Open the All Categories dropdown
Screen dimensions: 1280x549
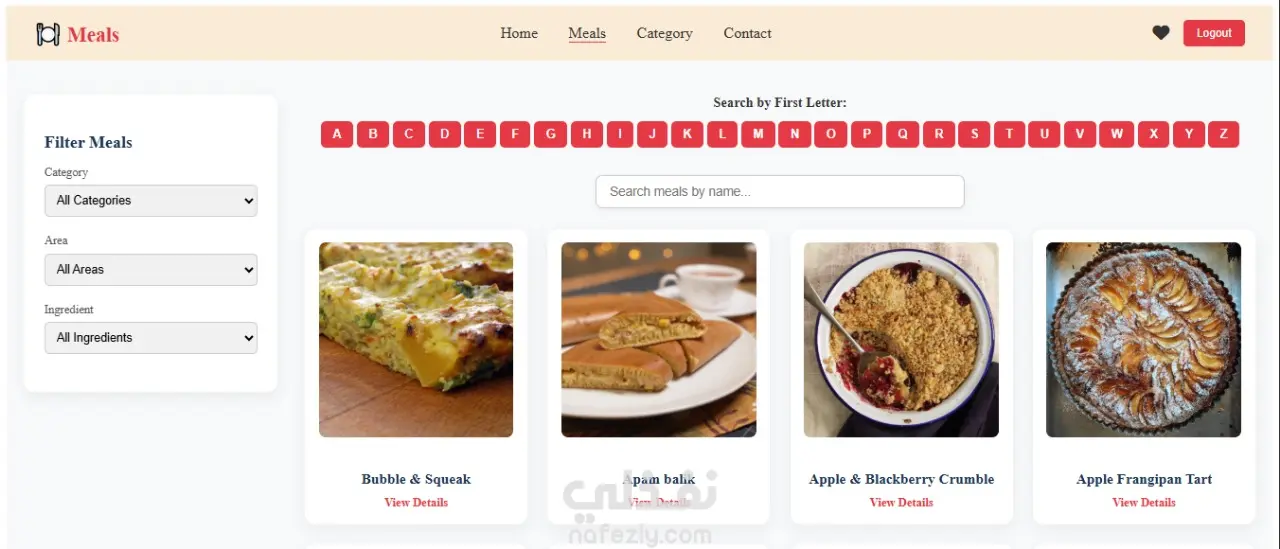point(151,200)
